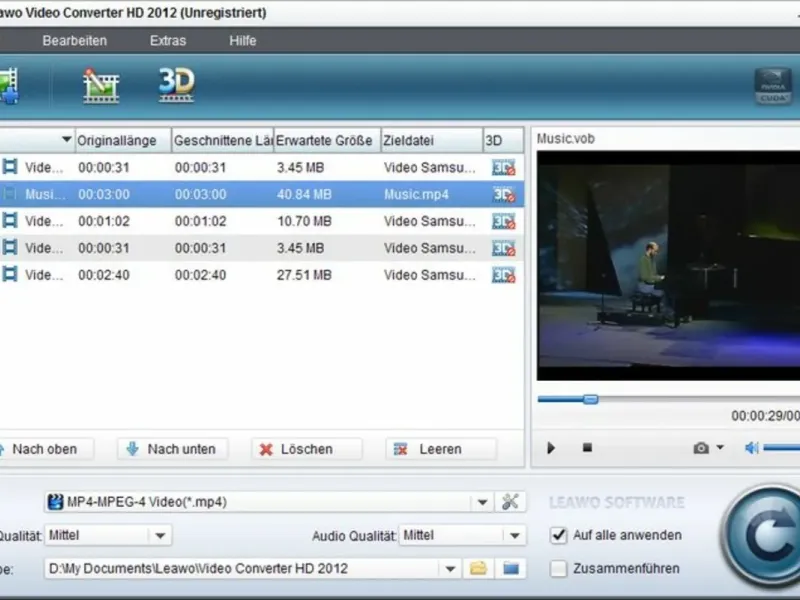Click the 27.51 MB size cell

(x=304, y=275)
